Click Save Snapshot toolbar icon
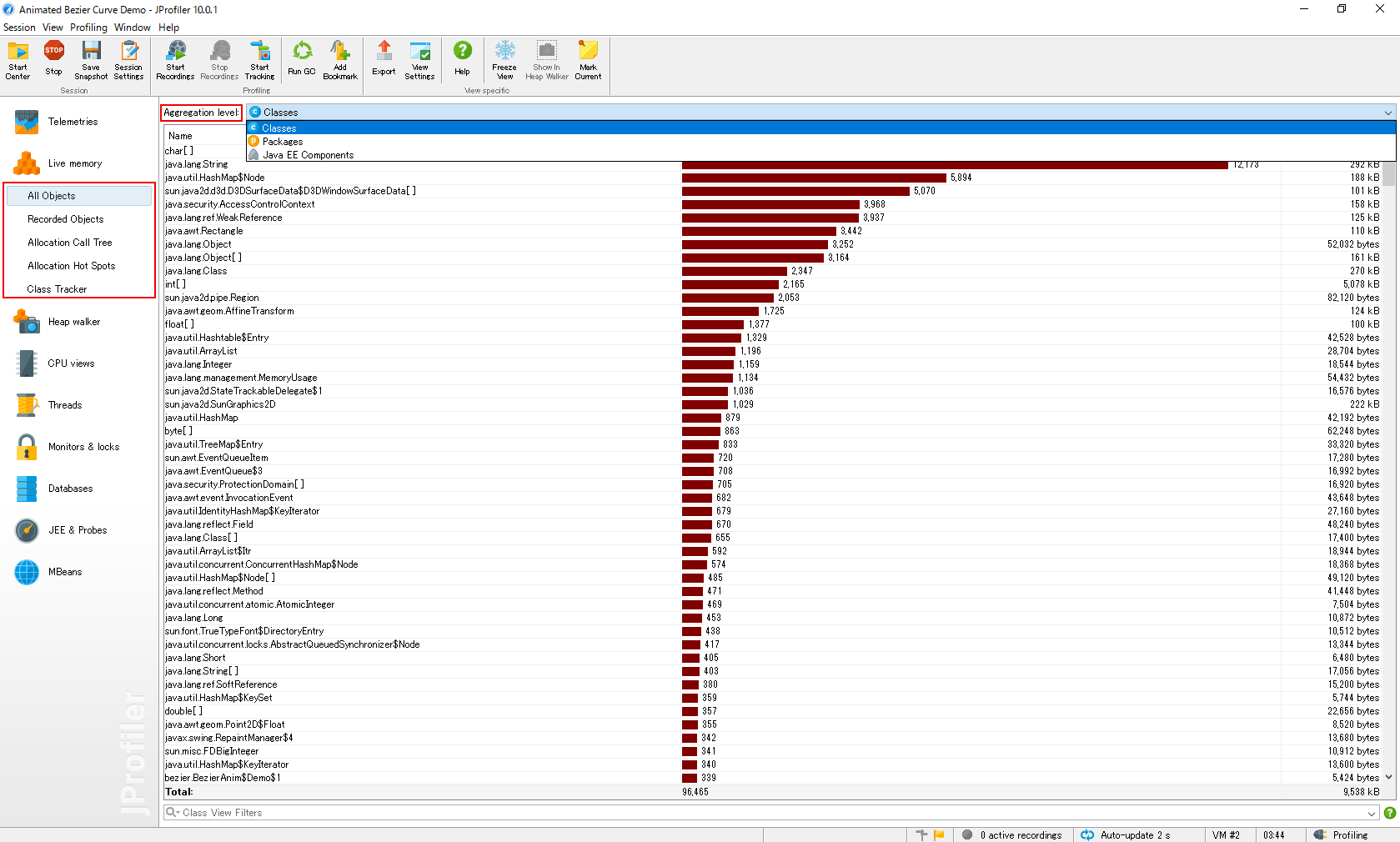 91,60
